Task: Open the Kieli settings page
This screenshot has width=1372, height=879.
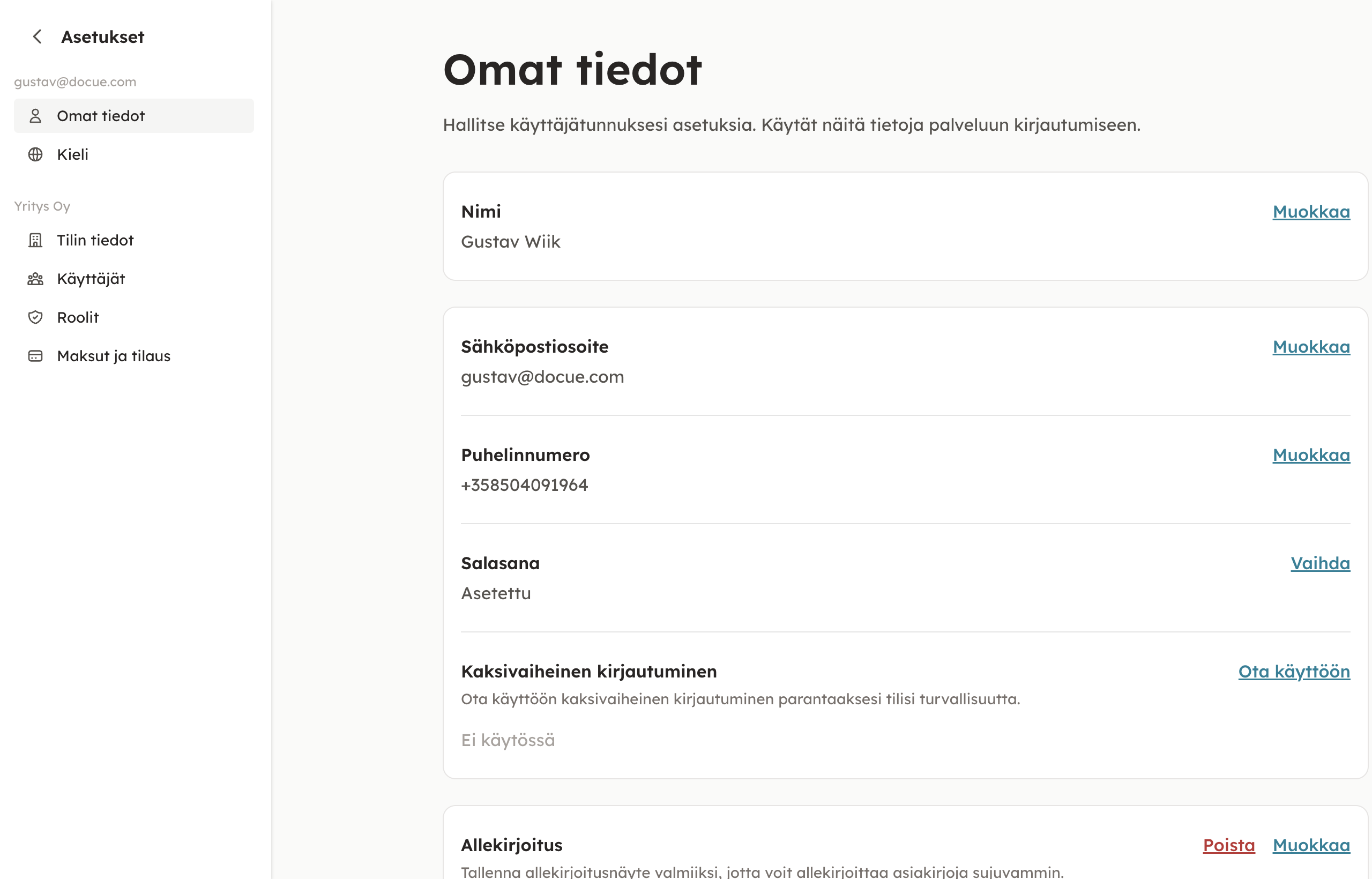Action: click(x=73, y=155)
